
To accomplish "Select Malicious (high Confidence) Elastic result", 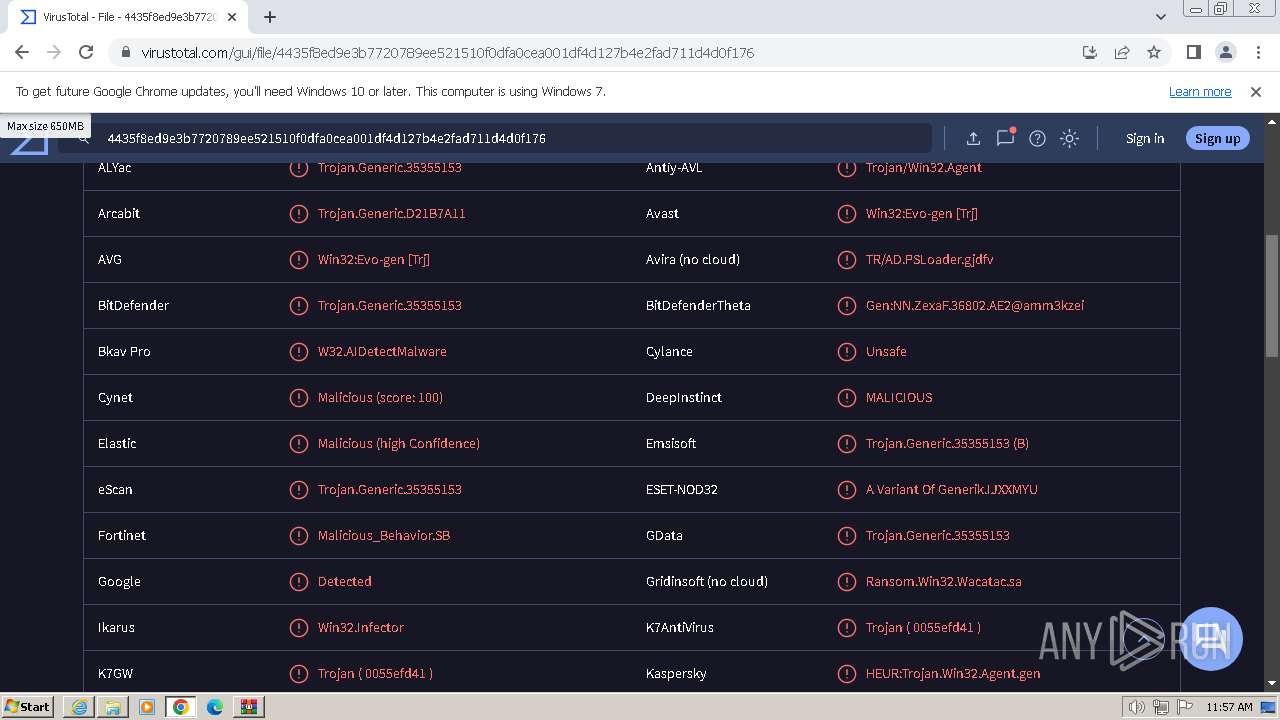I will pyautogui.click(x=399, y=443).
